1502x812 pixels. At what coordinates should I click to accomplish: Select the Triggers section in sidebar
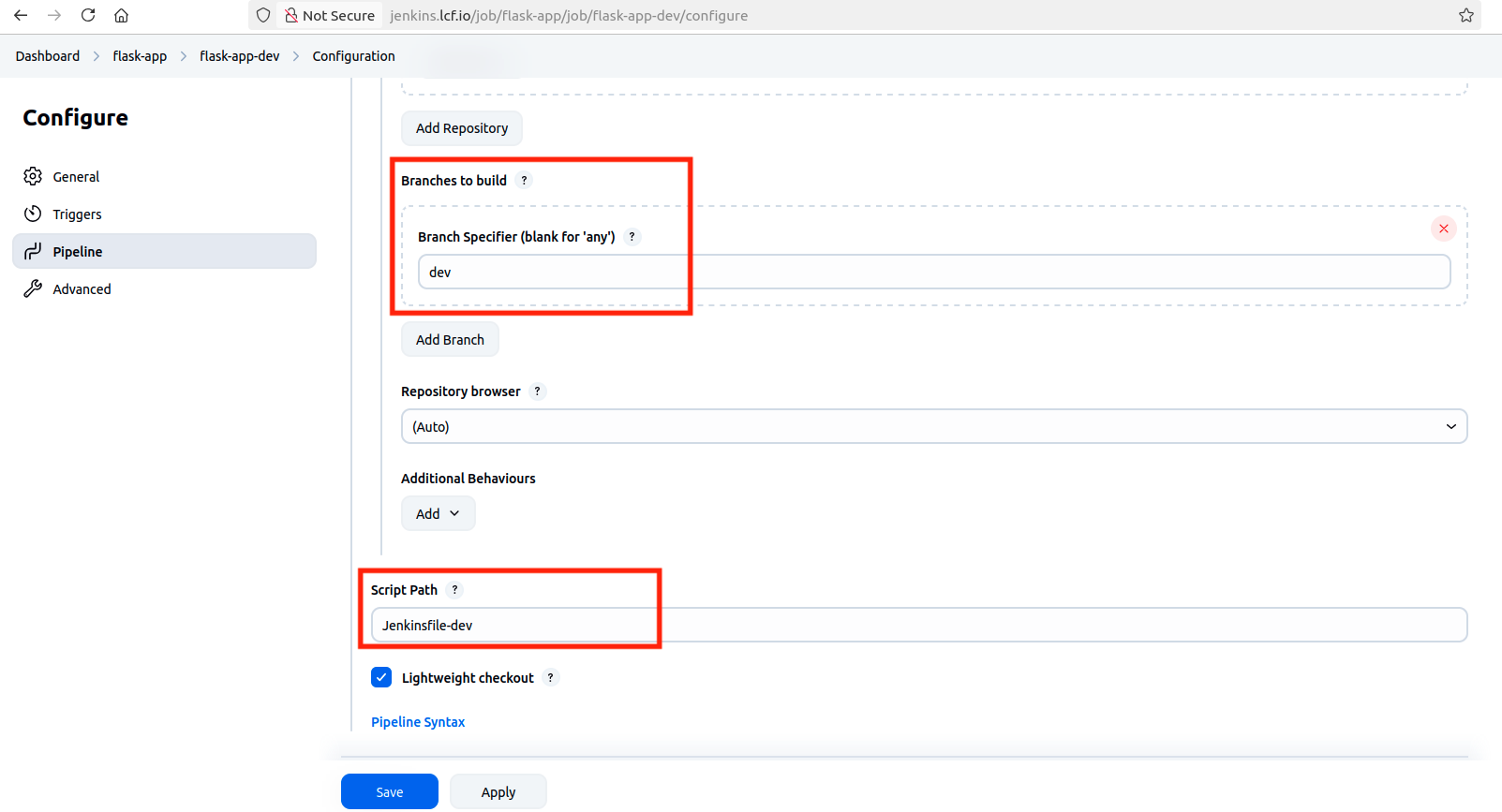pos(77,214)
